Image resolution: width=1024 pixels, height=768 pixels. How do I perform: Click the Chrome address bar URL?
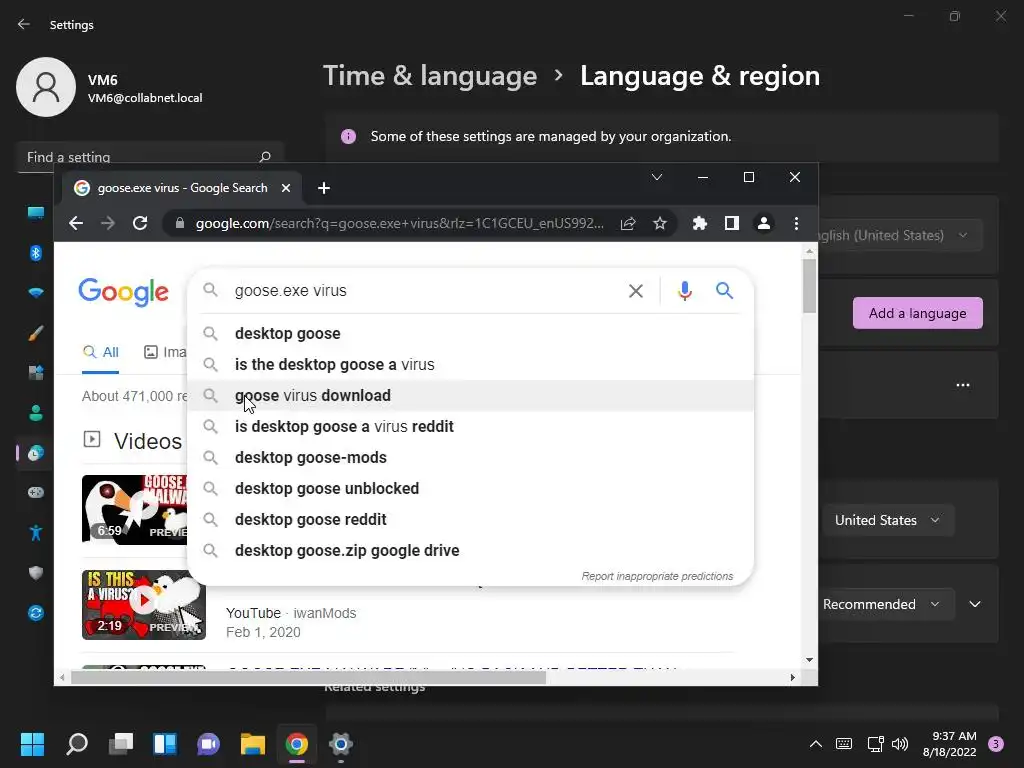pyautogui.click(x=400, y=223)
